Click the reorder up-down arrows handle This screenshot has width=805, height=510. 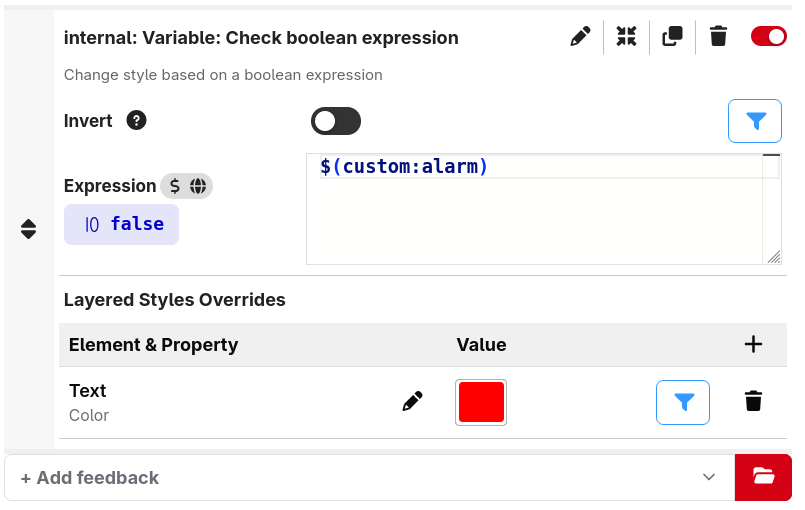(28, 229)
